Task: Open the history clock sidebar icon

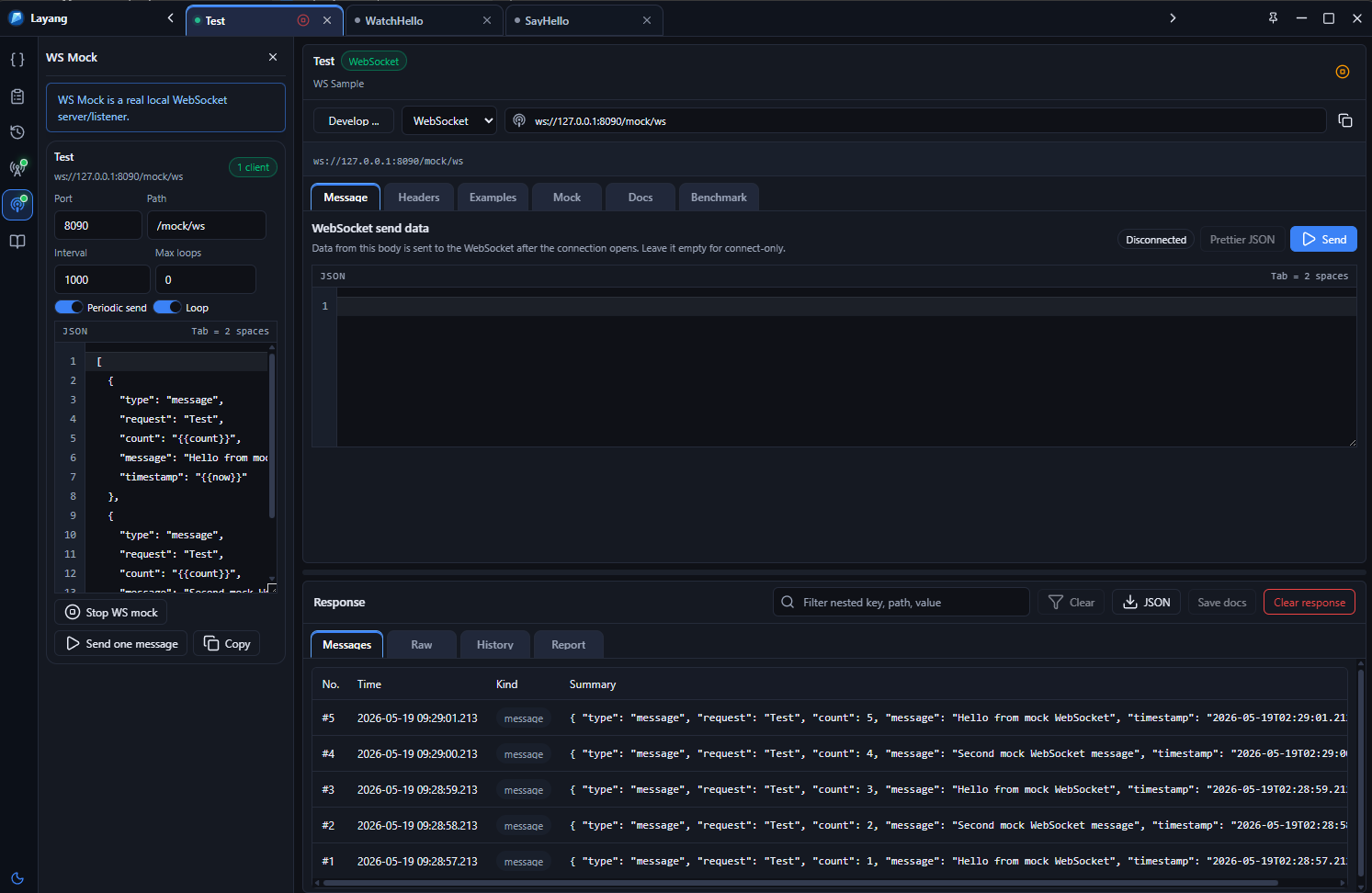Action: click(x=17, y=132)
